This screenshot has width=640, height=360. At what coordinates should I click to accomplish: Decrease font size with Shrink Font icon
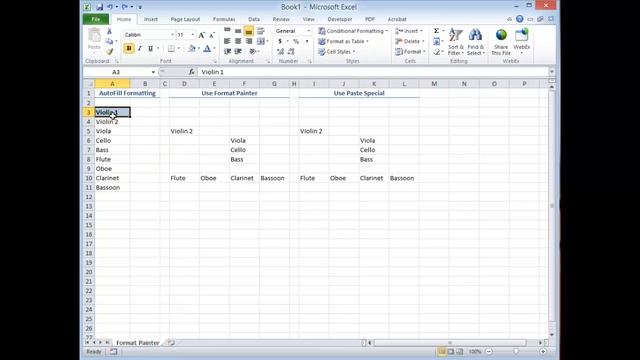click(212, 35)
